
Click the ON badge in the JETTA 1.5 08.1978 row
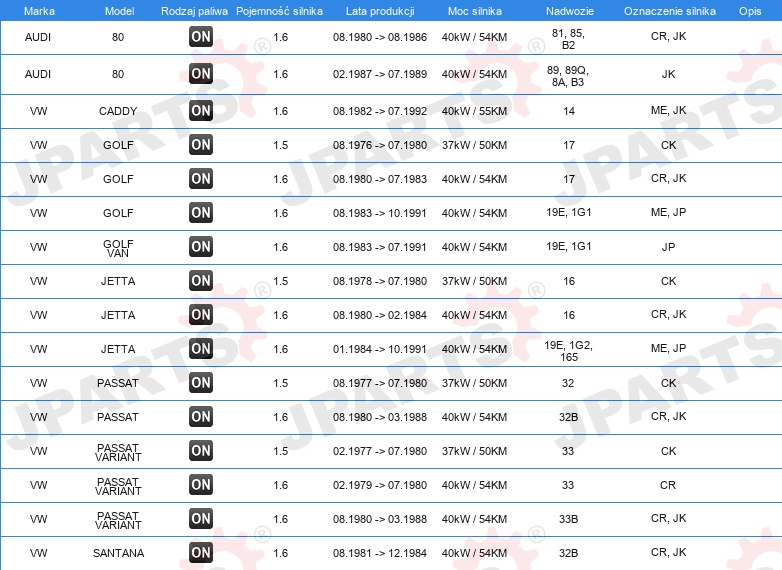click(201, 280)
